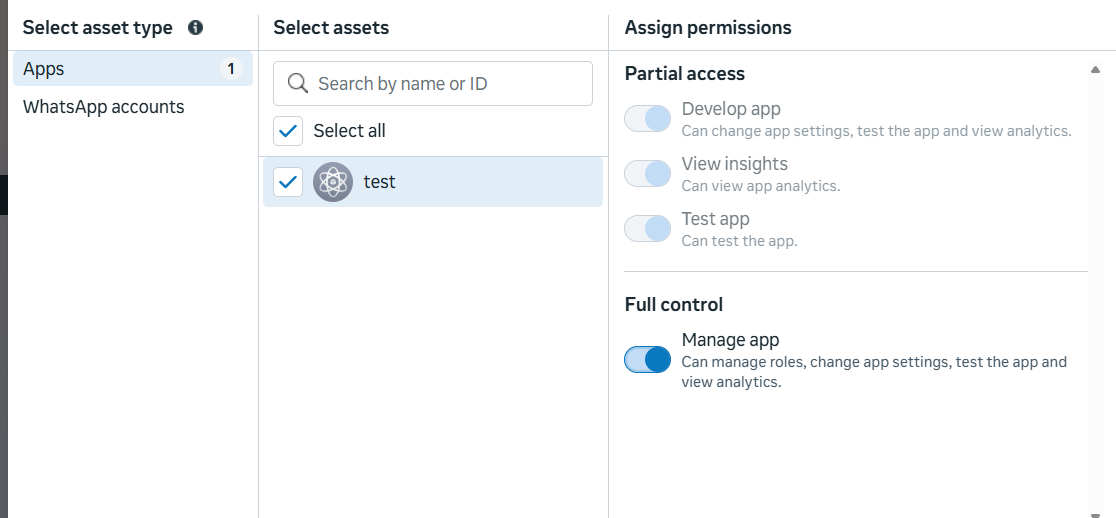Toggle the Develop app permission switch
Image resolution: width=1116 pixels, height=518 pixels.
click(x=647, y=119)
